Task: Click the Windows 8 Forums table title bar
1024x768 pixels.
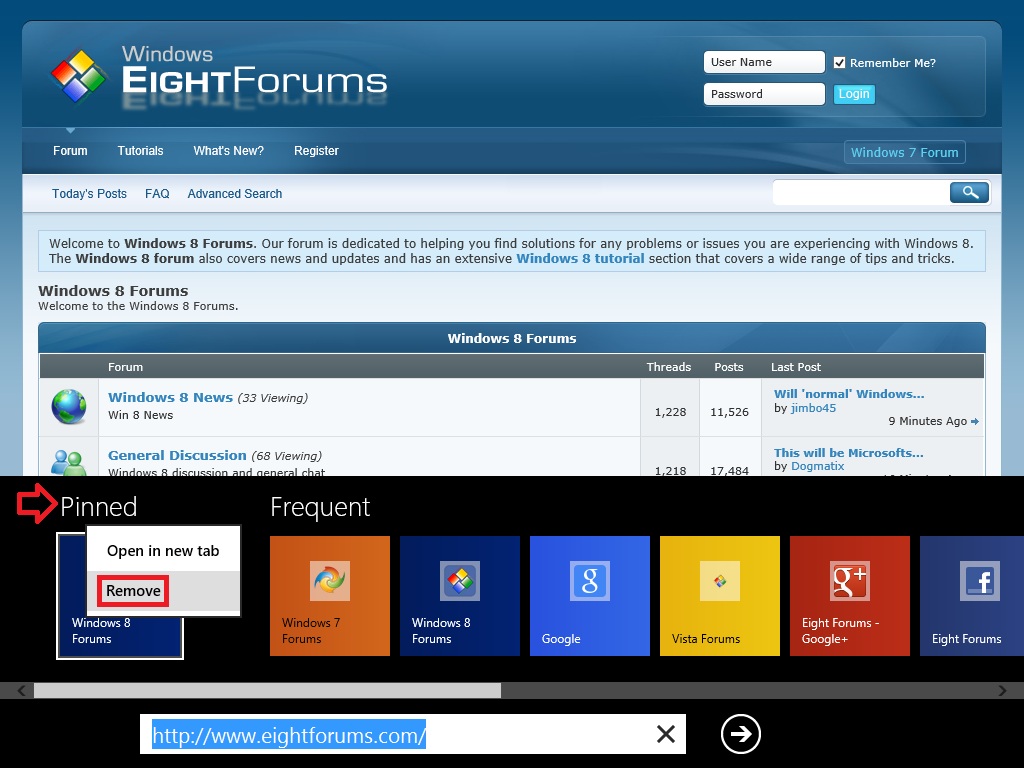Action: point(512,338)
